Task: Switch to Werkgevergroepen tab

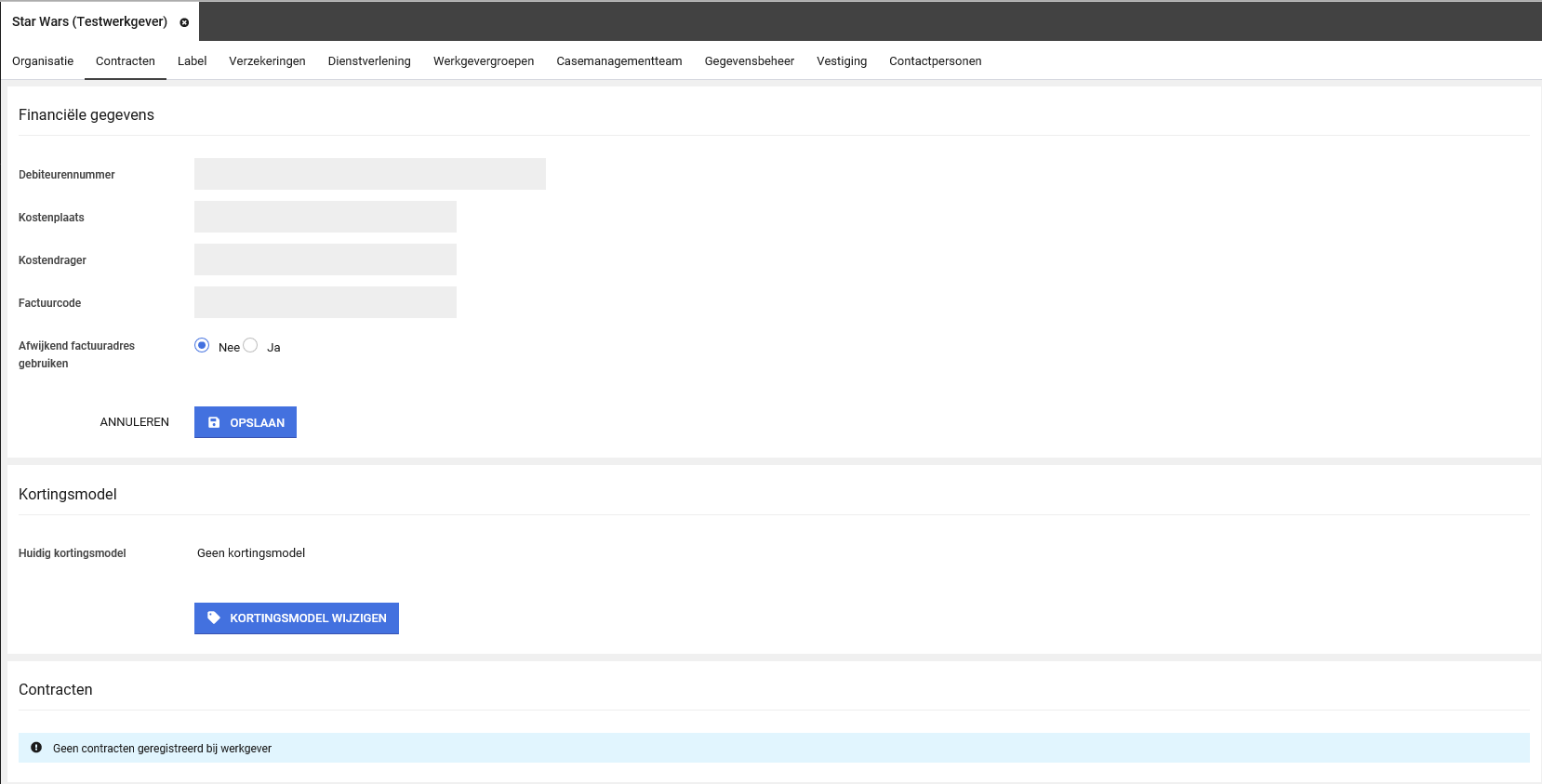Action: pyautogui.click(x=484, y=61)
